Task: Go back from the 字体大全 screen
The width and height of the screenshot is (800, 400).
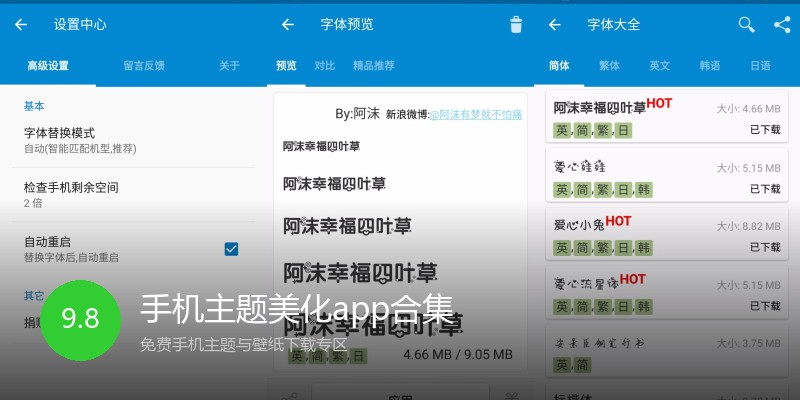Action: click(555, 24)
